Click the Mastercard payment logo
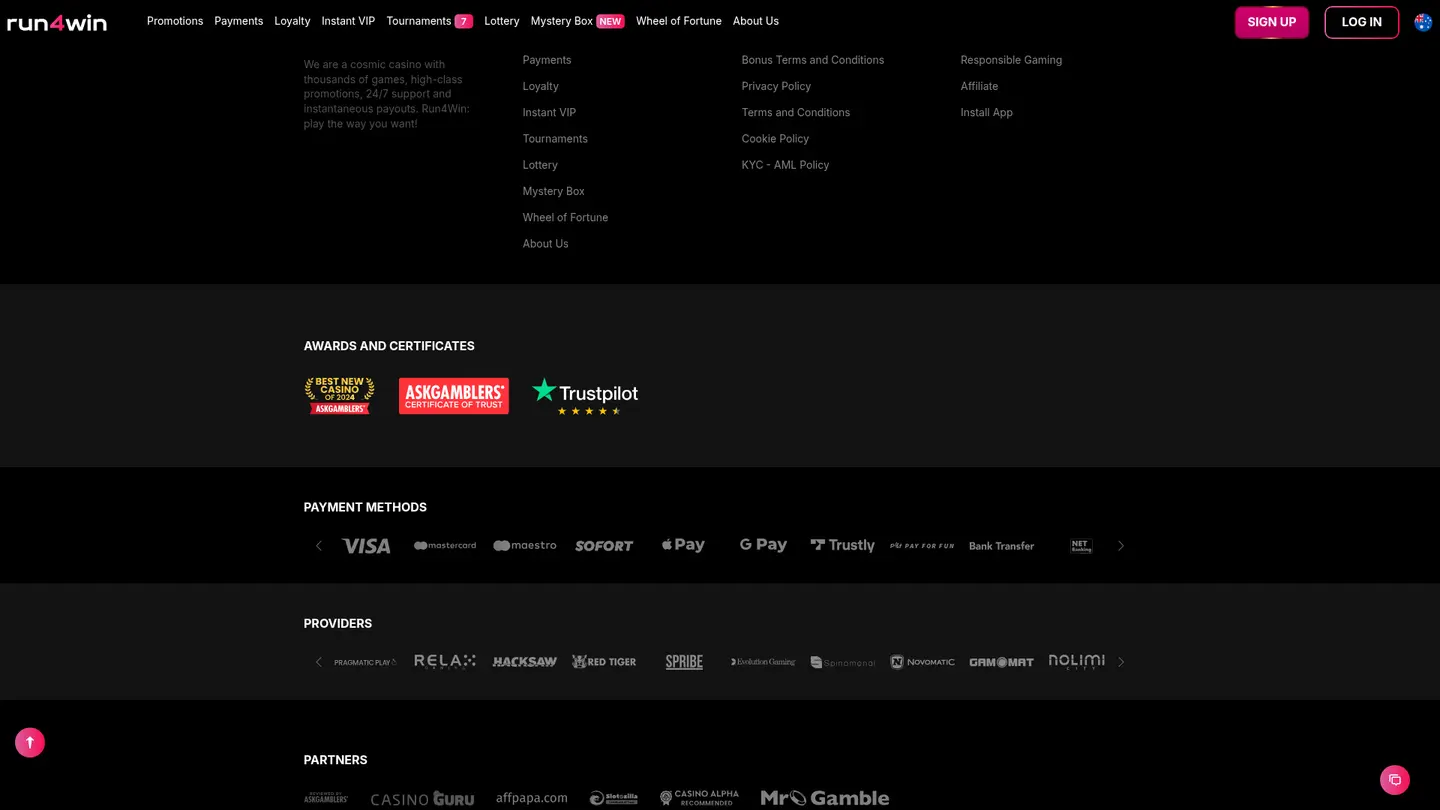This screenshot has width=1440, height=810. coord(445,546)
